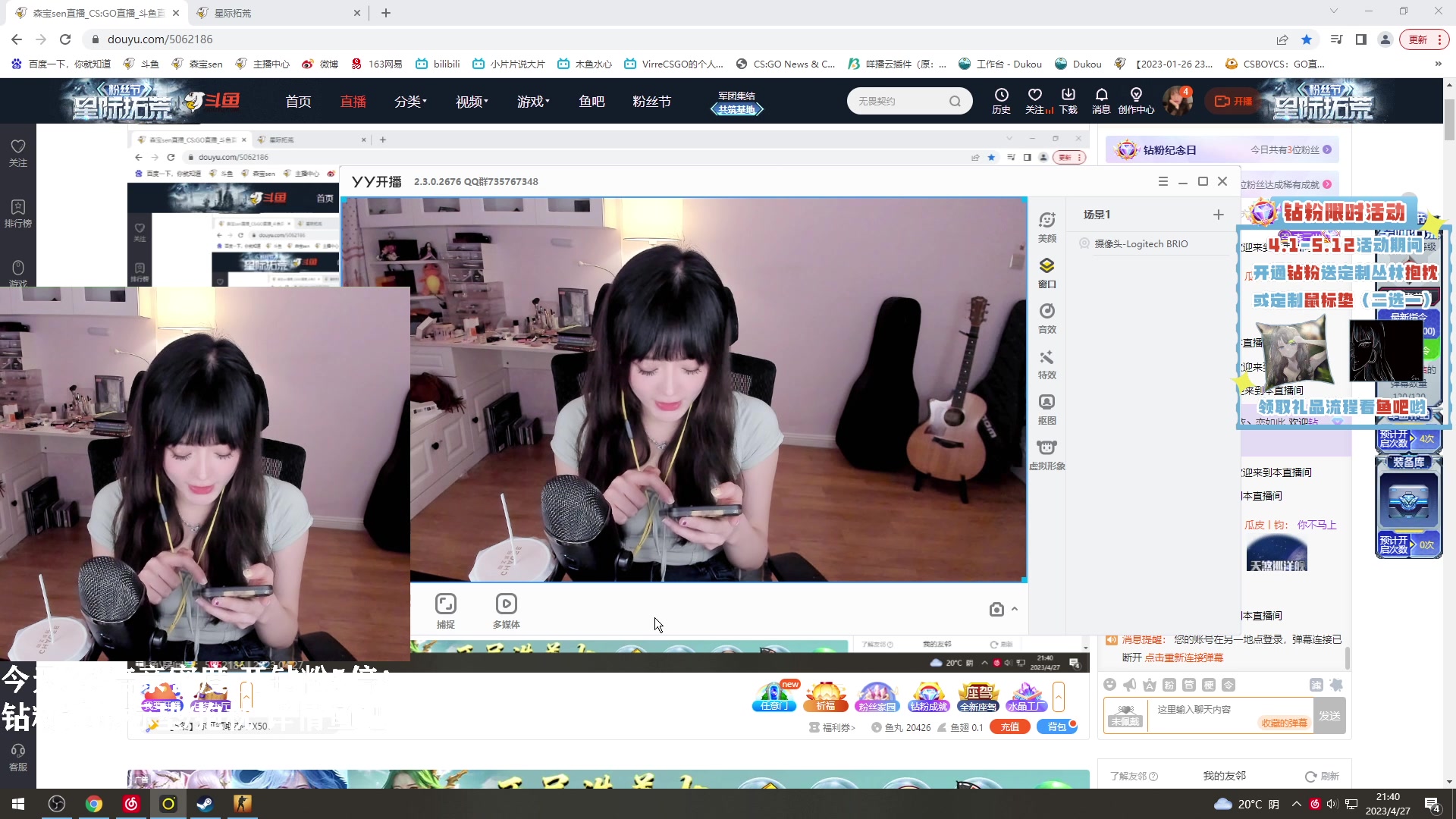The image size is (1456, 819).
Task: Open the Windows Start menu
Action: click(x=18, y=804)
